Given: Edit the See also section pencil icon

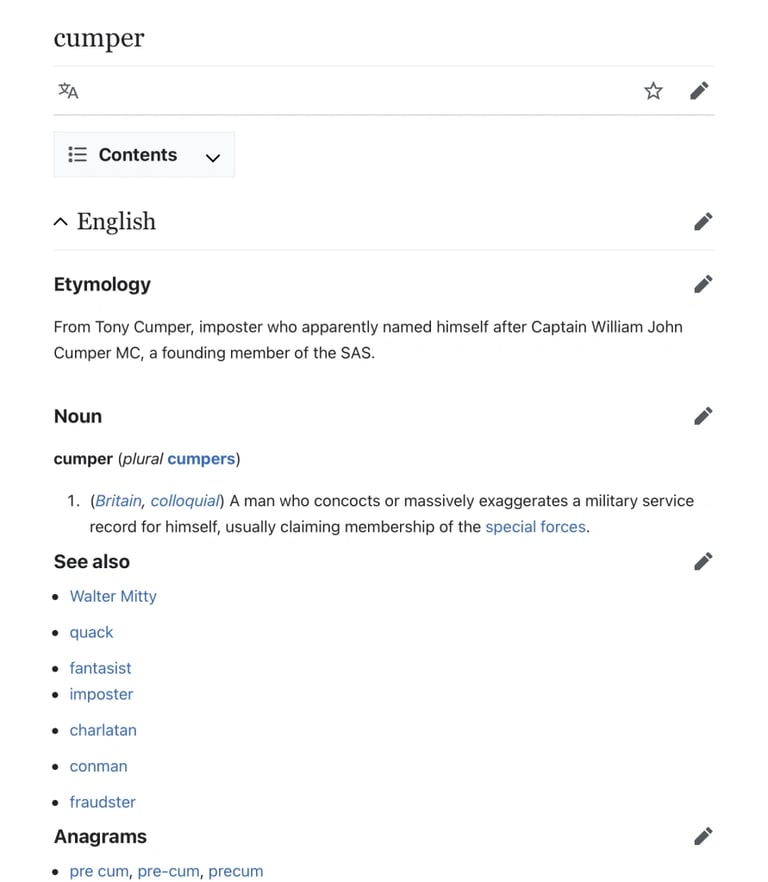Looking at the screenshot, I should [703, 561].
